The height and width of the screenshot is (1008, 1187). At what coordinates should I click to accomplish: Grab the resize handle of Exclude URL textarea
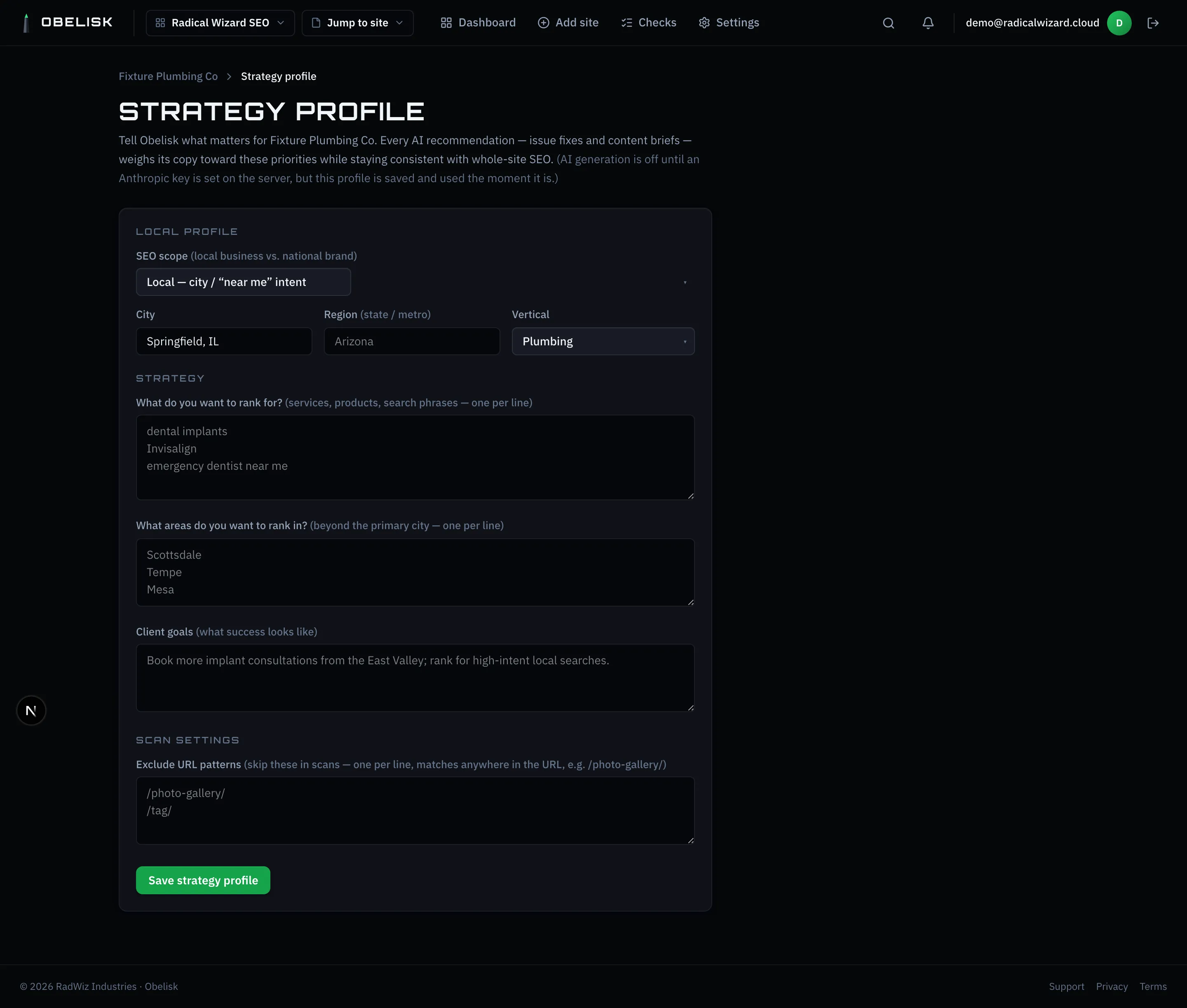point(690,840)
